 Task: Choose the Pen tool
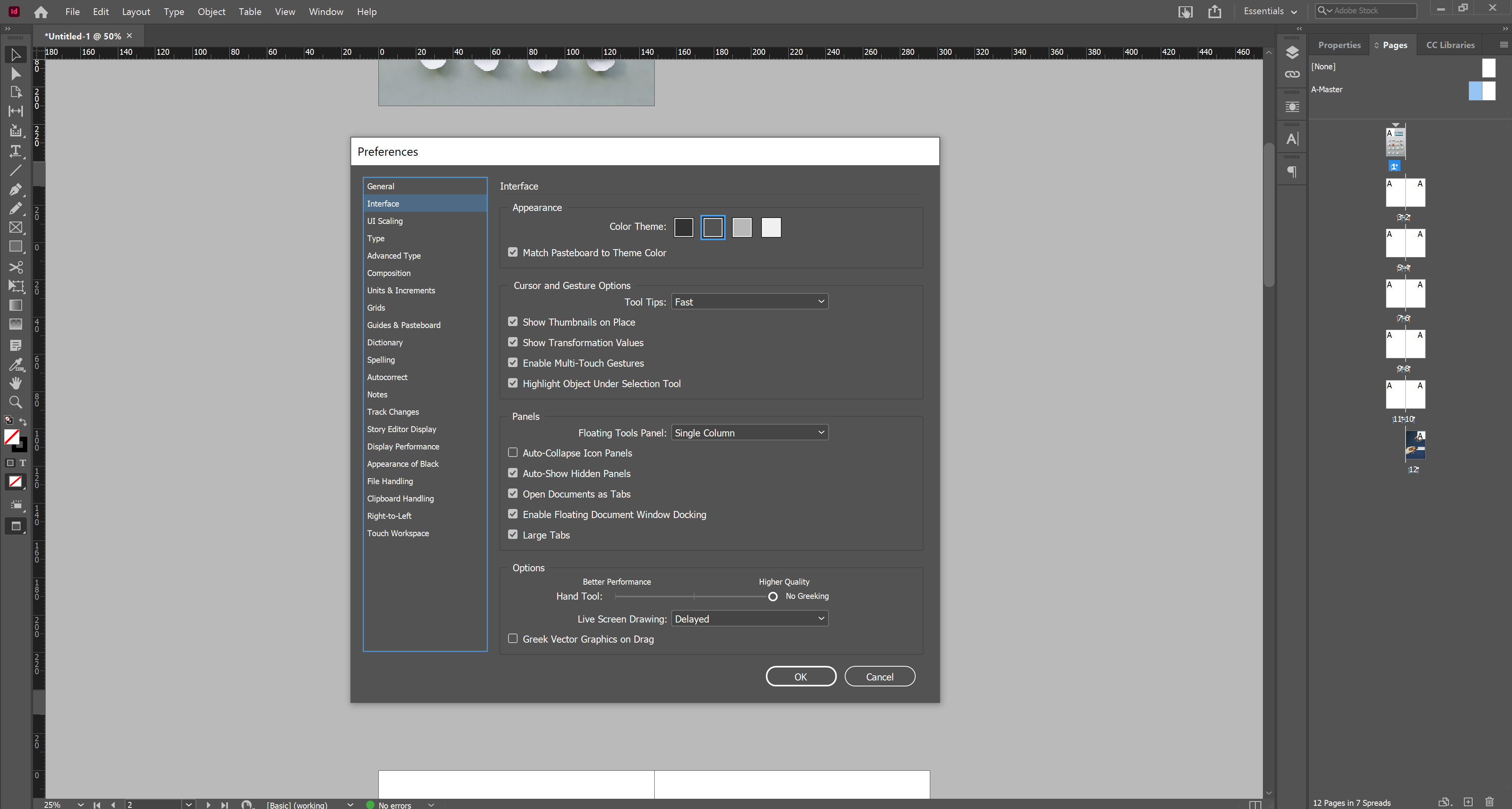pos(15,189)
